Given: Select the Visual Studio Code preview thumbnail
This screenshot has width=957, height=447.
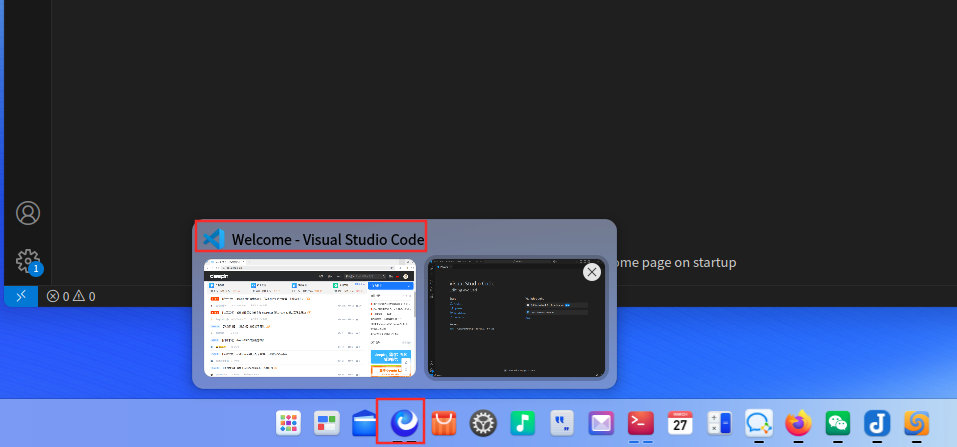Looking at the screenshot, I should click(x=516, y=318).
